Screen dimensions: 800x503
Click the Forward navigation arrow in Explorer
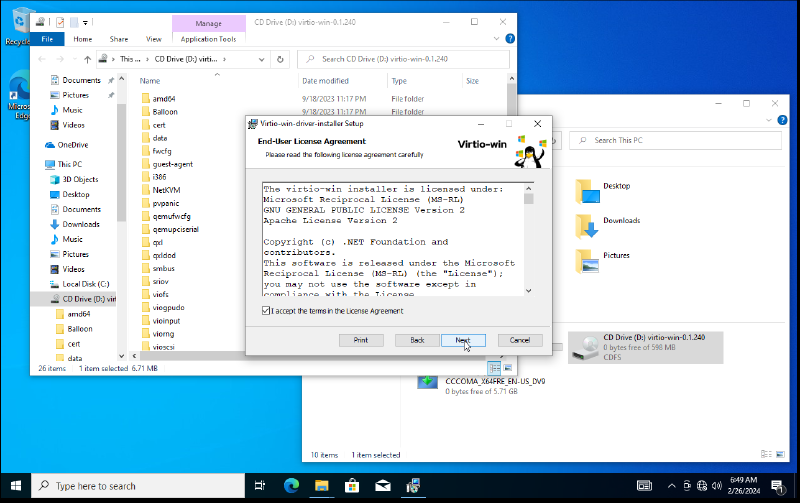pos(60,60)
